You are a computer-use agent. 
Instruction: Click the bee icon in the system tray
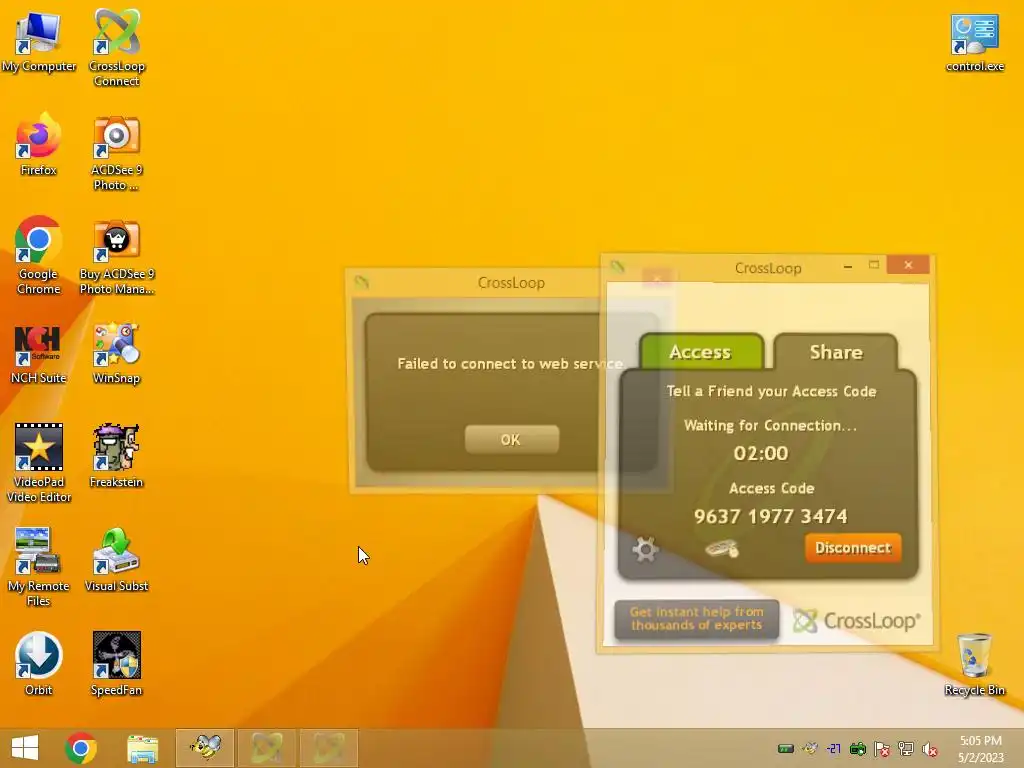pyautogui.click(x=810, y=748)
